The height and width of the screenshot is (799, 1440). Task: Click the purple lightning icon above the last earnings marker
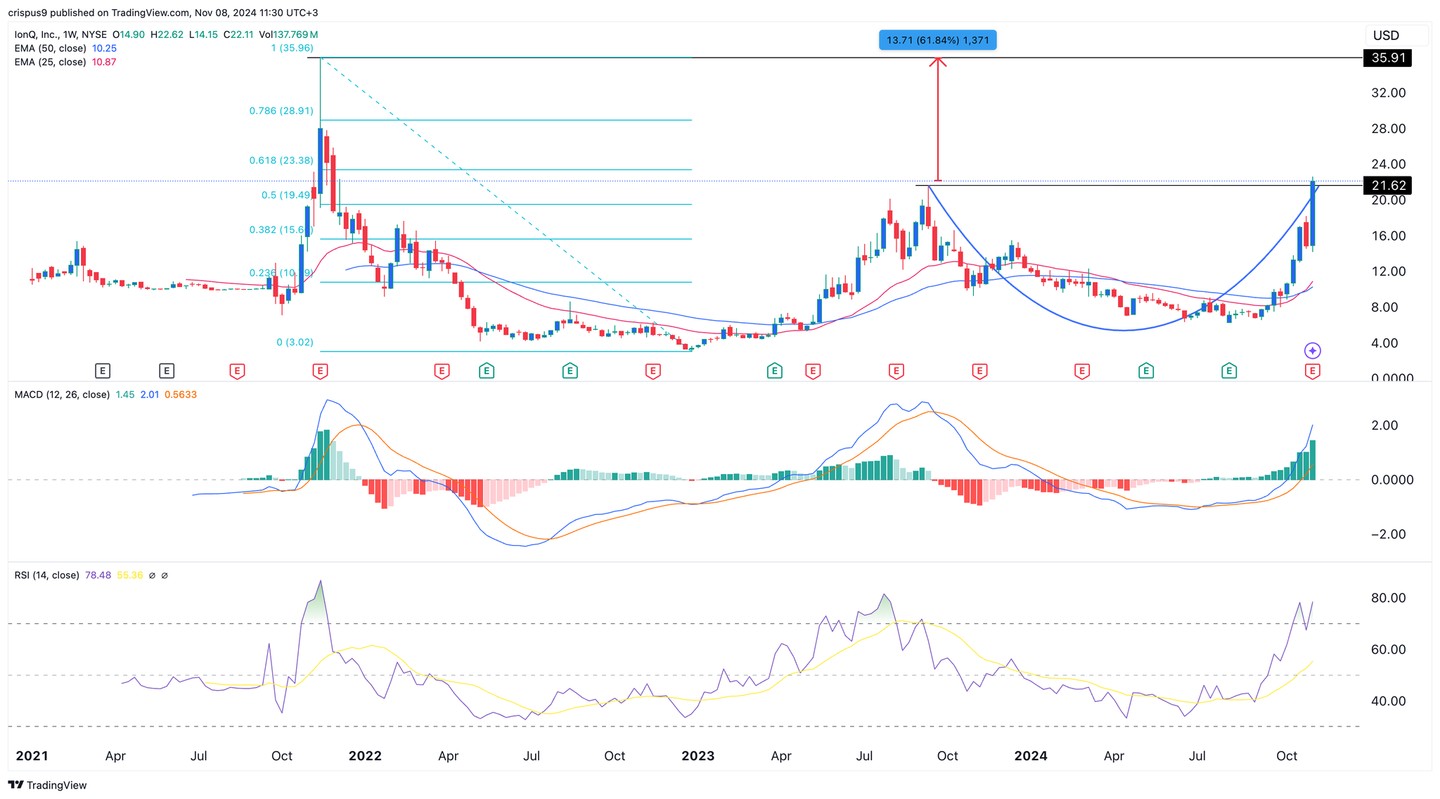click(1312, 350)
